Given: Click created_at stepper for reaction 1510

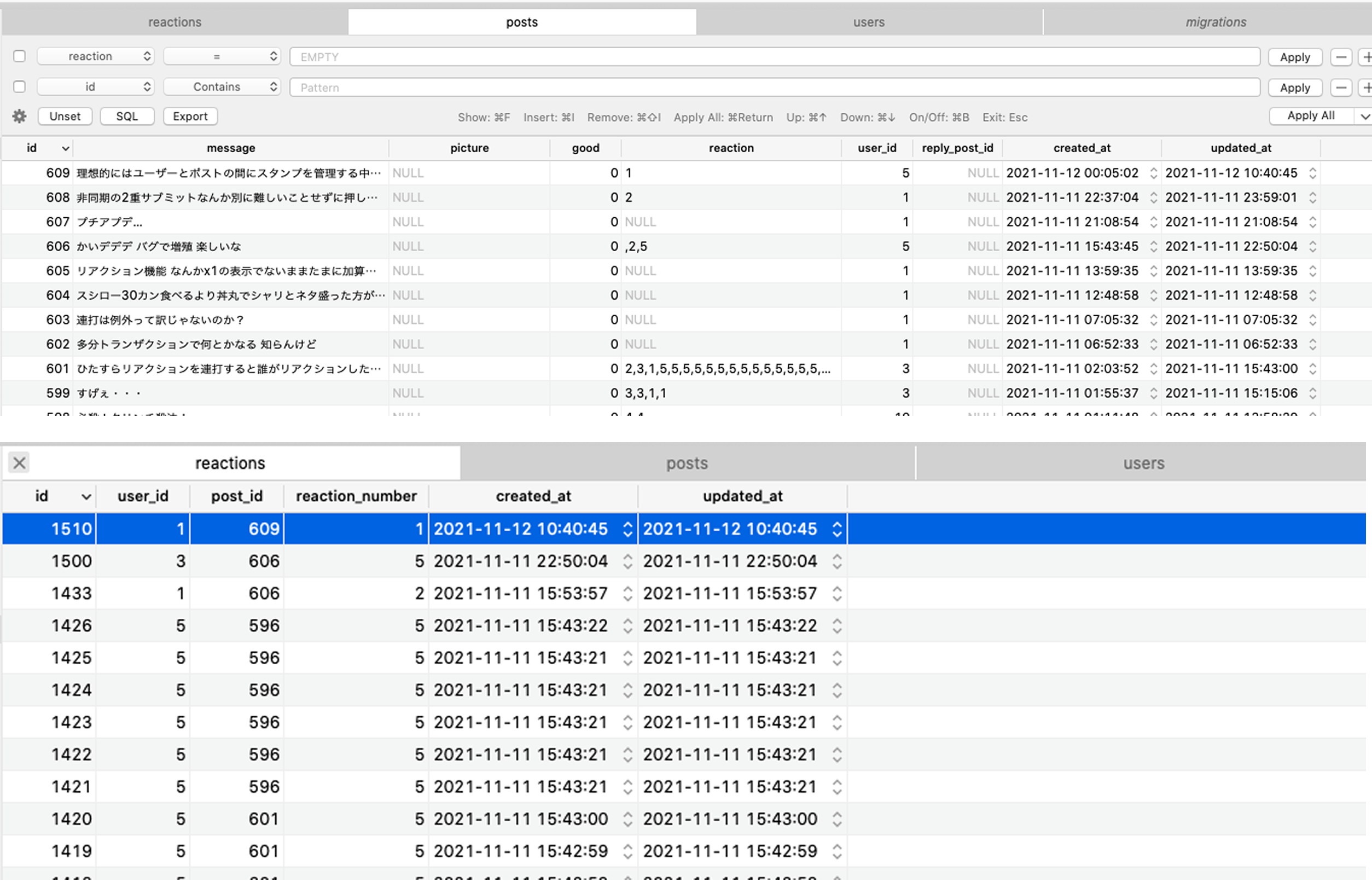Looking at the screenshot, I should click(627, 529).
